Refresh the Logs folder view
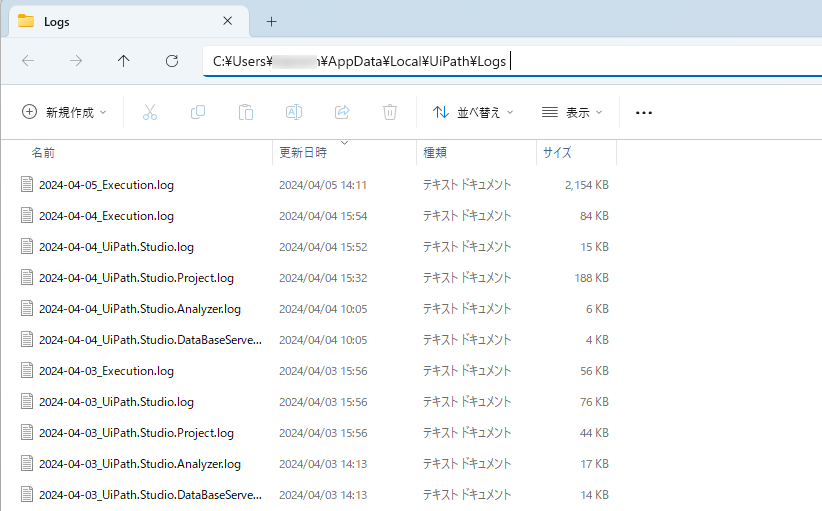This screenshot has height=511, width=822. pyautogui.click(x=172, y=61)
